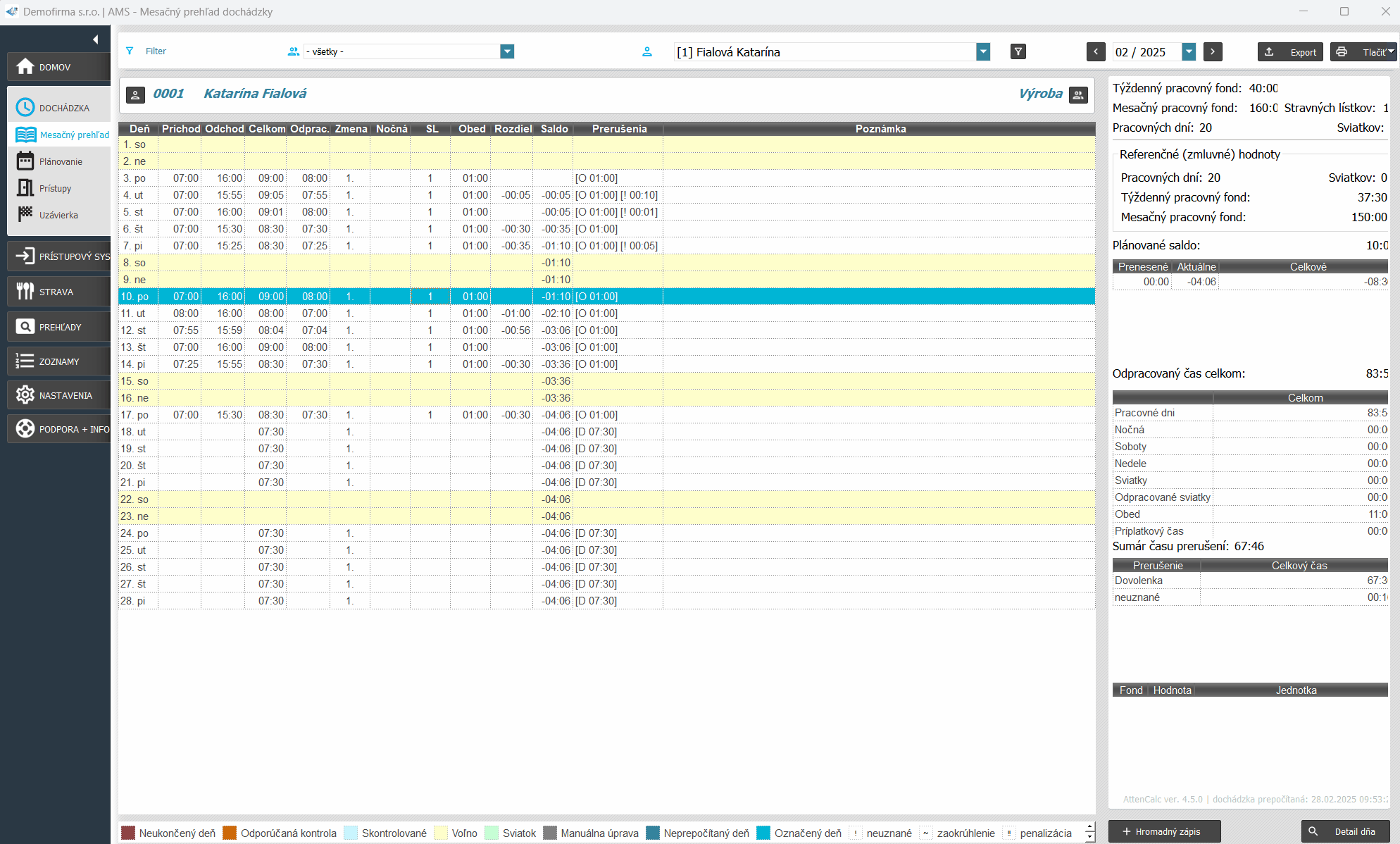Go to previous month with left arrow
Viewport: 1400px width, 844px height.
(1095, 51)
